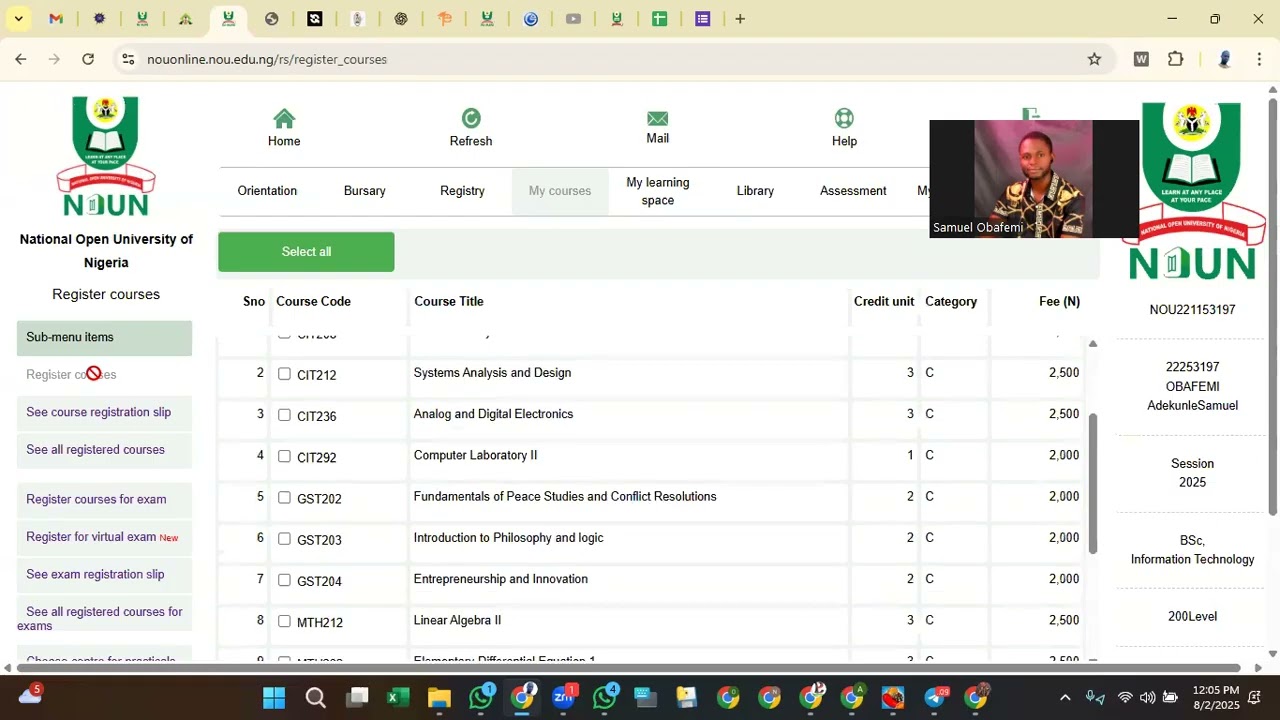Open the Bursary menu

[364, 191]
